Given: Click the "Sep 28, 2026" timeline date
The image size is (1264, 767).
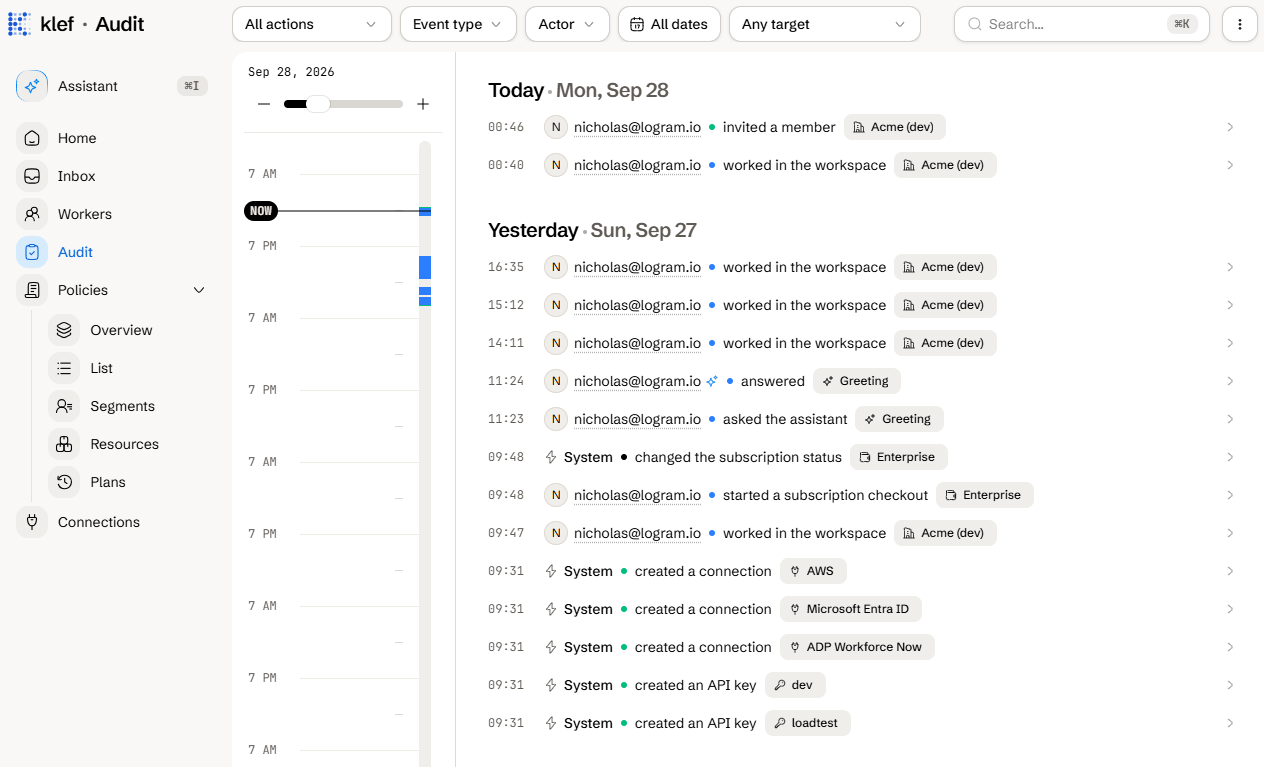Looking at the screenshot, I should (x=291, y=72).
